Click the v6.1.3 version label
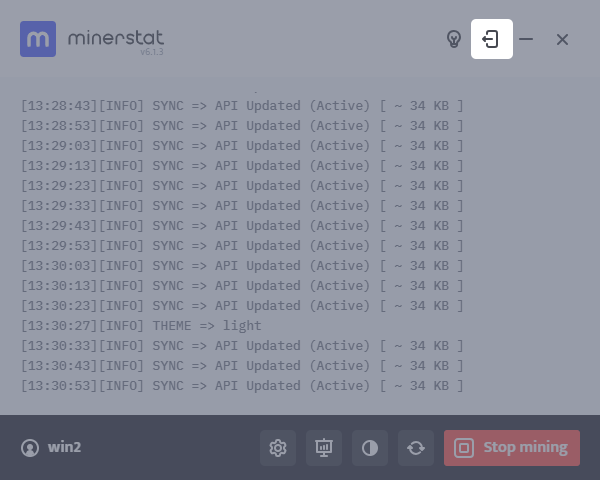The height and width of the screenshot is (480, 600). pyautogui.click(x=152, y=52)
